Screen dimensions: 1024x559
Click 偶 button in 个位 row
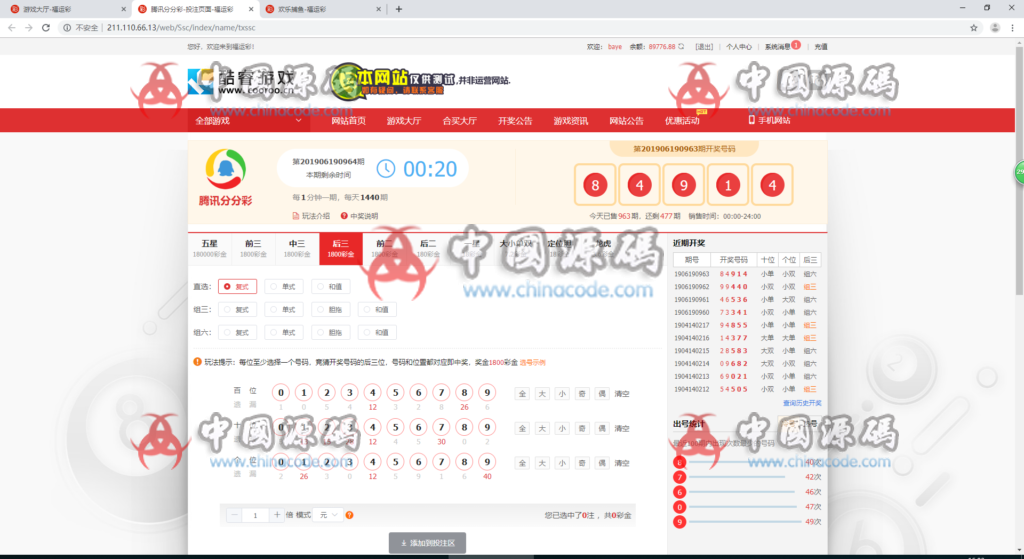click(x=602, y=463)
